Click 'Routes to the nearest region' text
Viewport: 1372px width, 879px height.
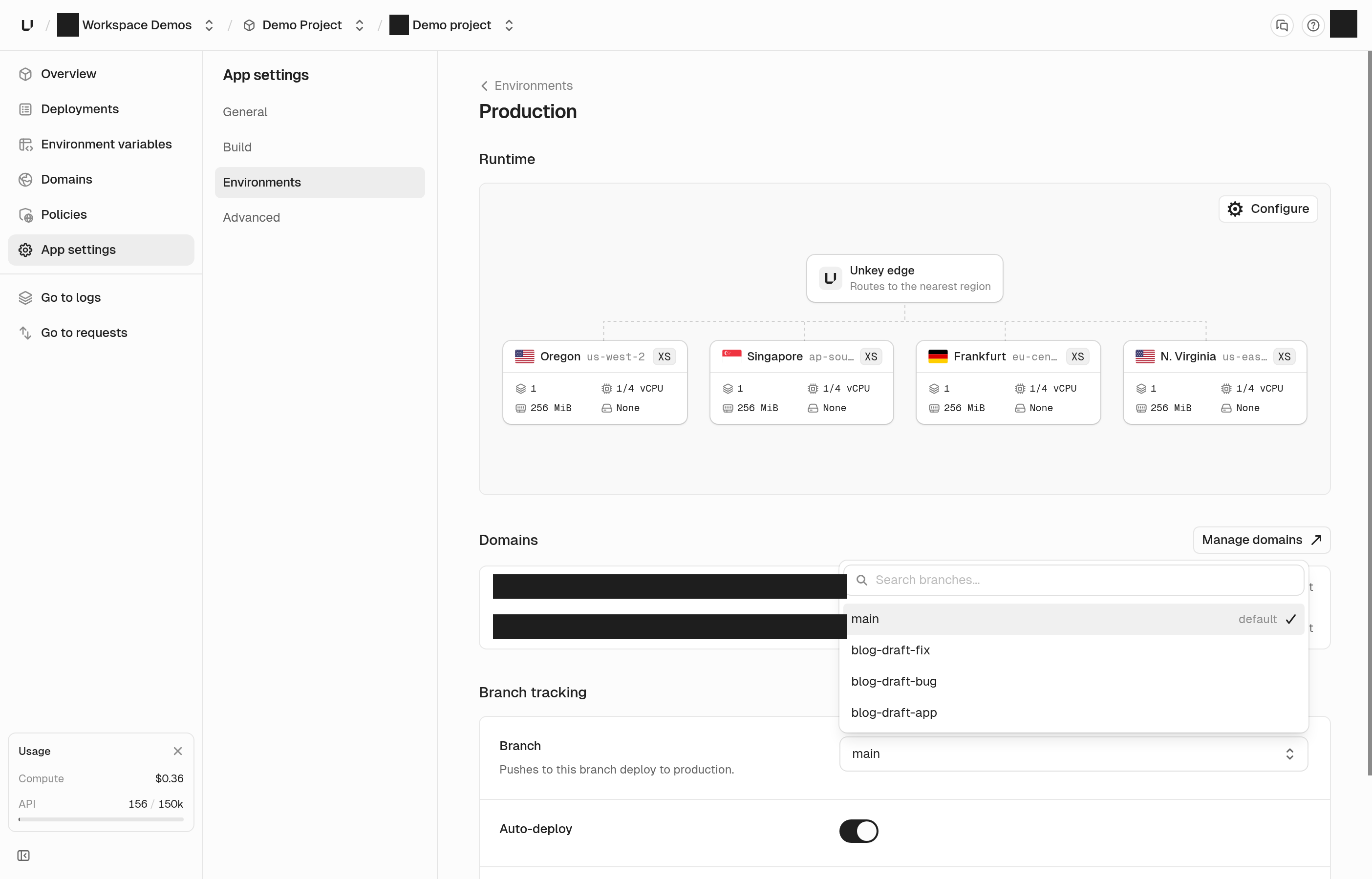[x=920, y=287]
